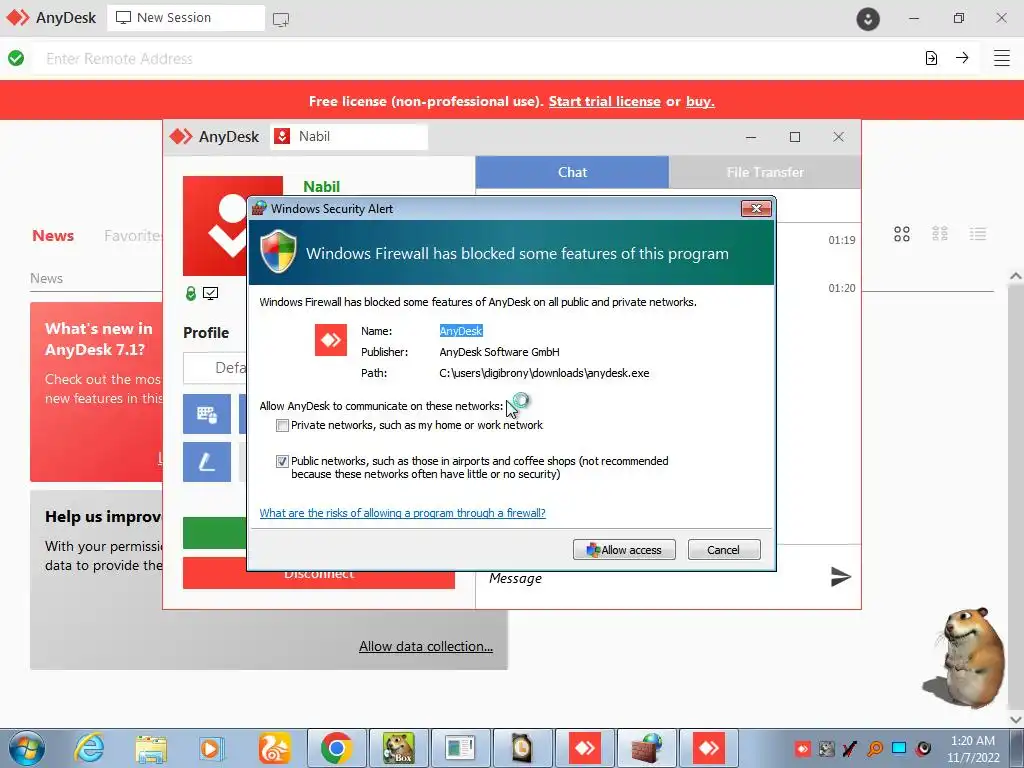Click the monitor status icon under avatar

click(210, 293)
